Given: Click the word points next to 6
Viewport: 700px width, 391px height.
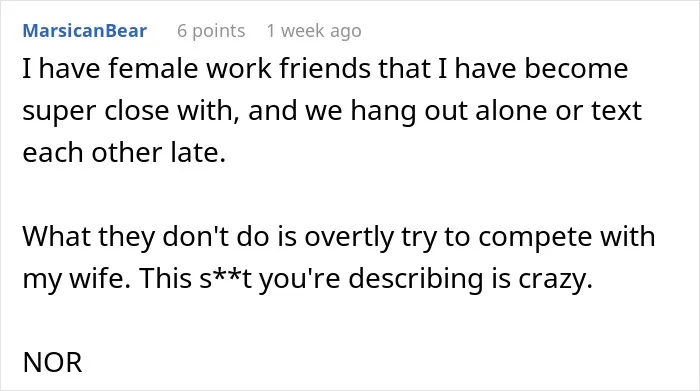Looking at the screenshot, I should tap(219, 32).
